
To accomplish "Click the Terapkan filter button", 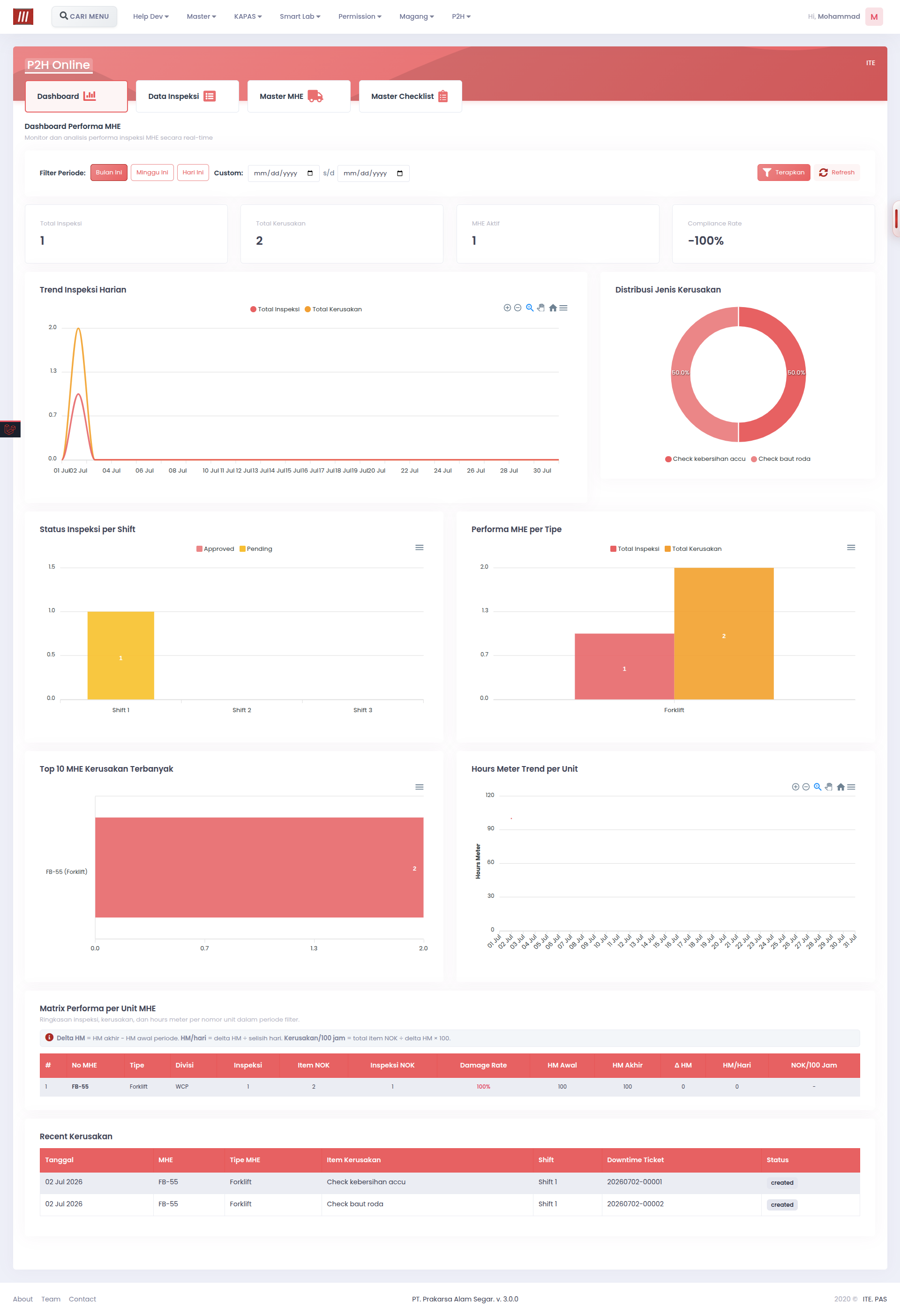I will pos(783,173).
